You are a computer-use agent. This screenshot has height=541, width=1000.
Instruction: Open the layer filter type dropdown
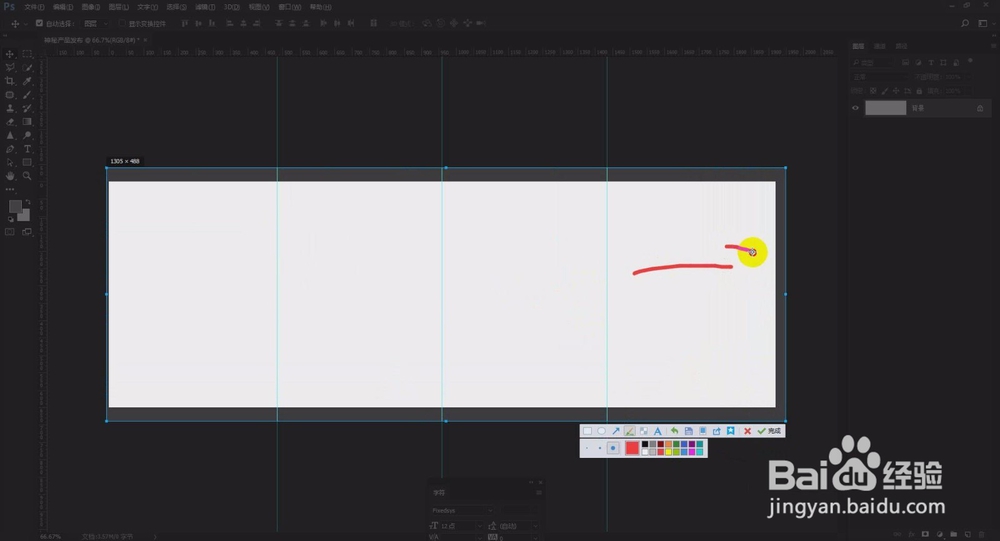coord(872,63)
